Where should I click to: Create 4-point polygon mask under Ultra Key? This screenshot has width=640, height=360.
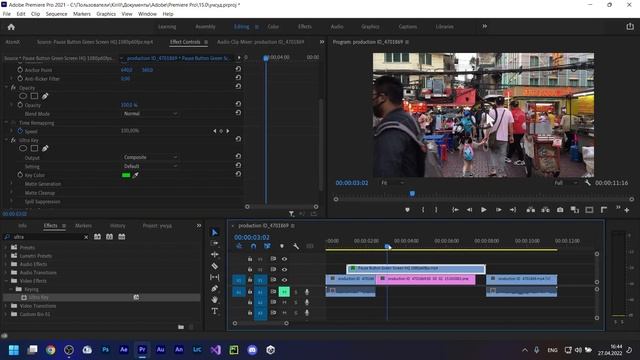pos(34,149)
